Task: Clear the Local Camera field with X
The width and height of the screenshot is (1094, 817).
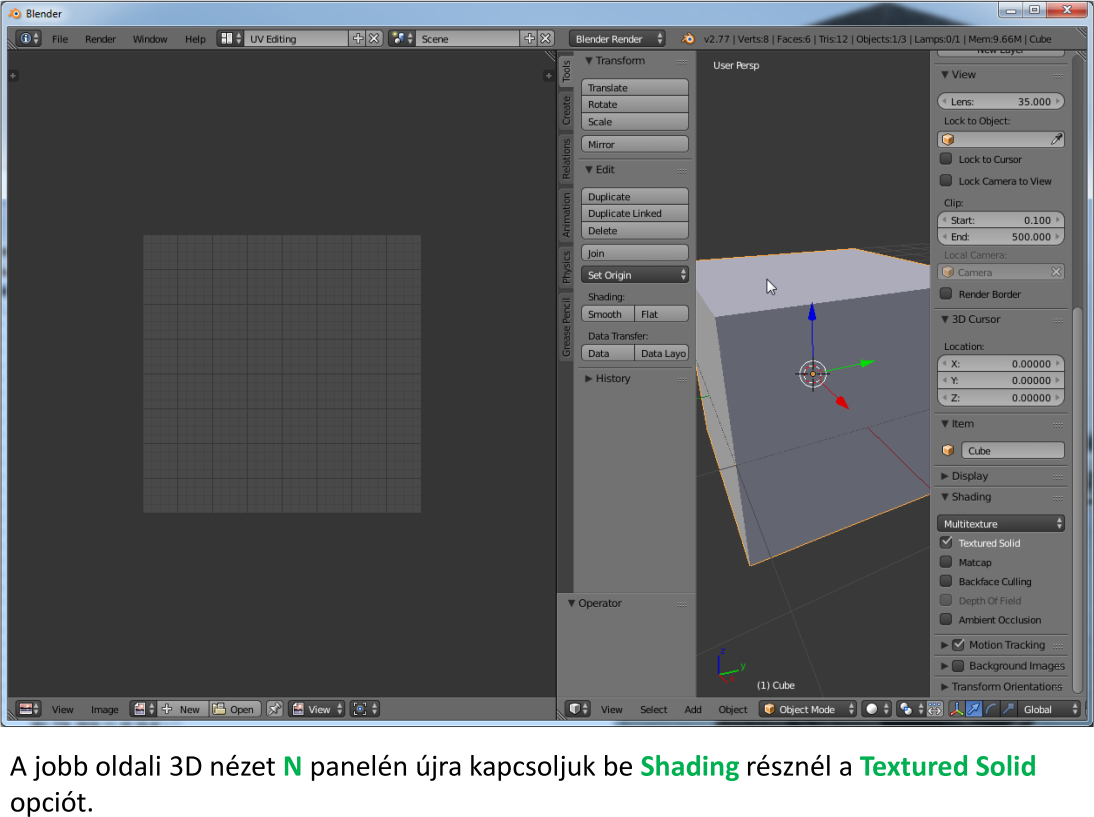Action: 1056,272
